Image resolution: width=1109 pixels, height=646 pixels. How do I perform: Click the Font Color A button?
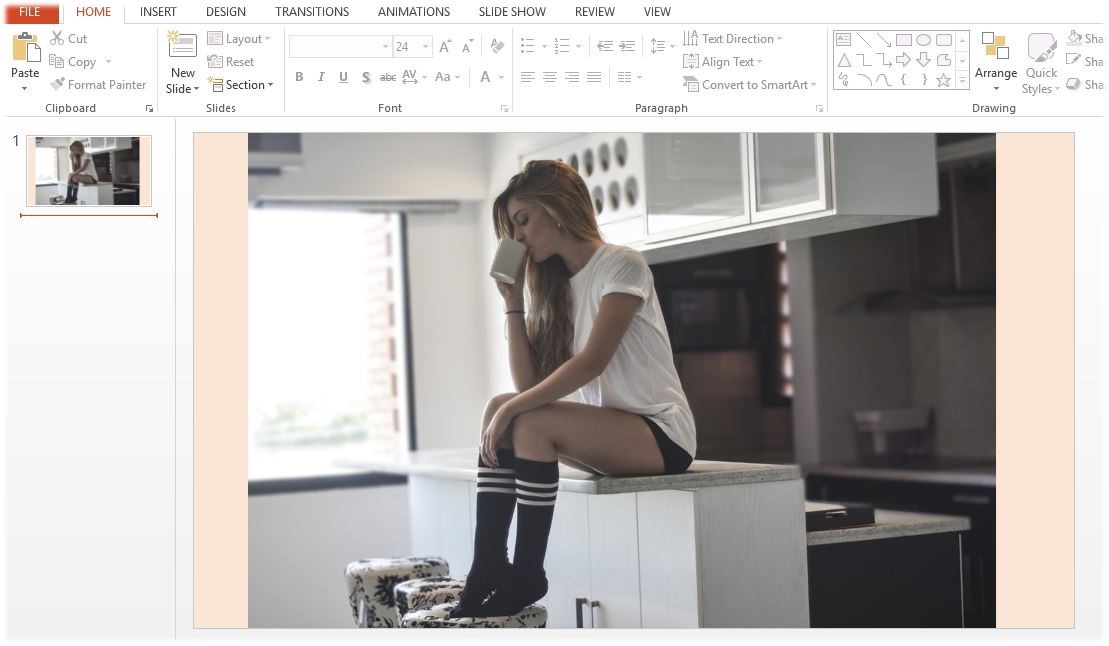tap(485, 77)
